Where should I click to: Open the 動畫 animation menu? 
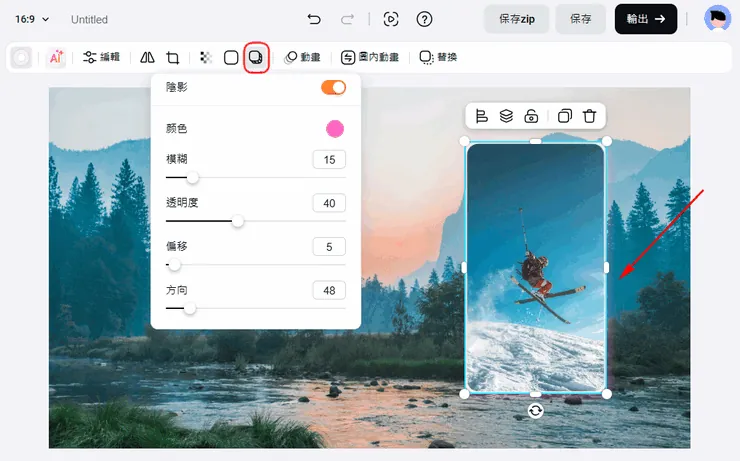coord(302,58)
